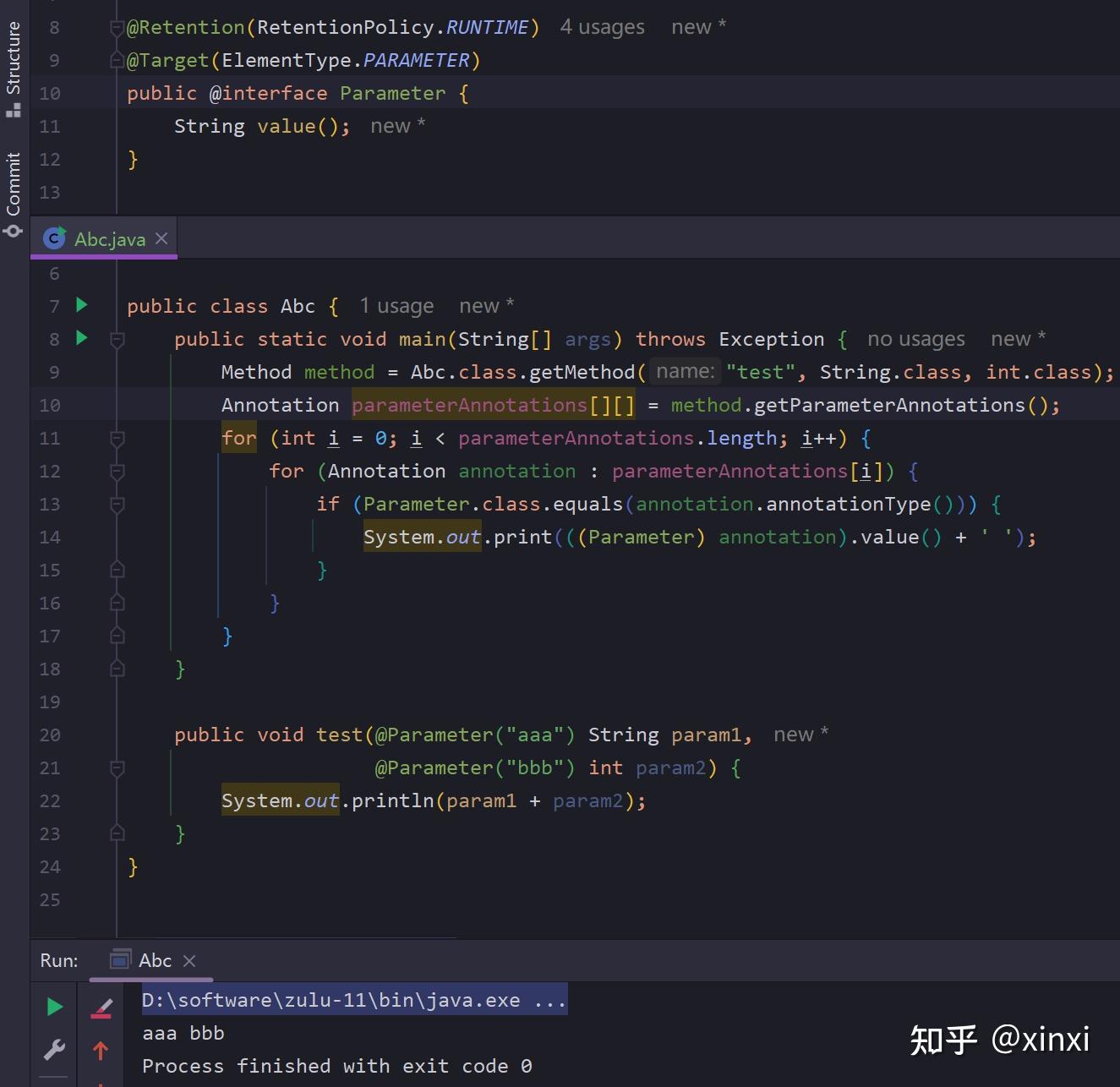1120x1087 pixels.
Task: Click the value() method name
Action: [286, 126]
